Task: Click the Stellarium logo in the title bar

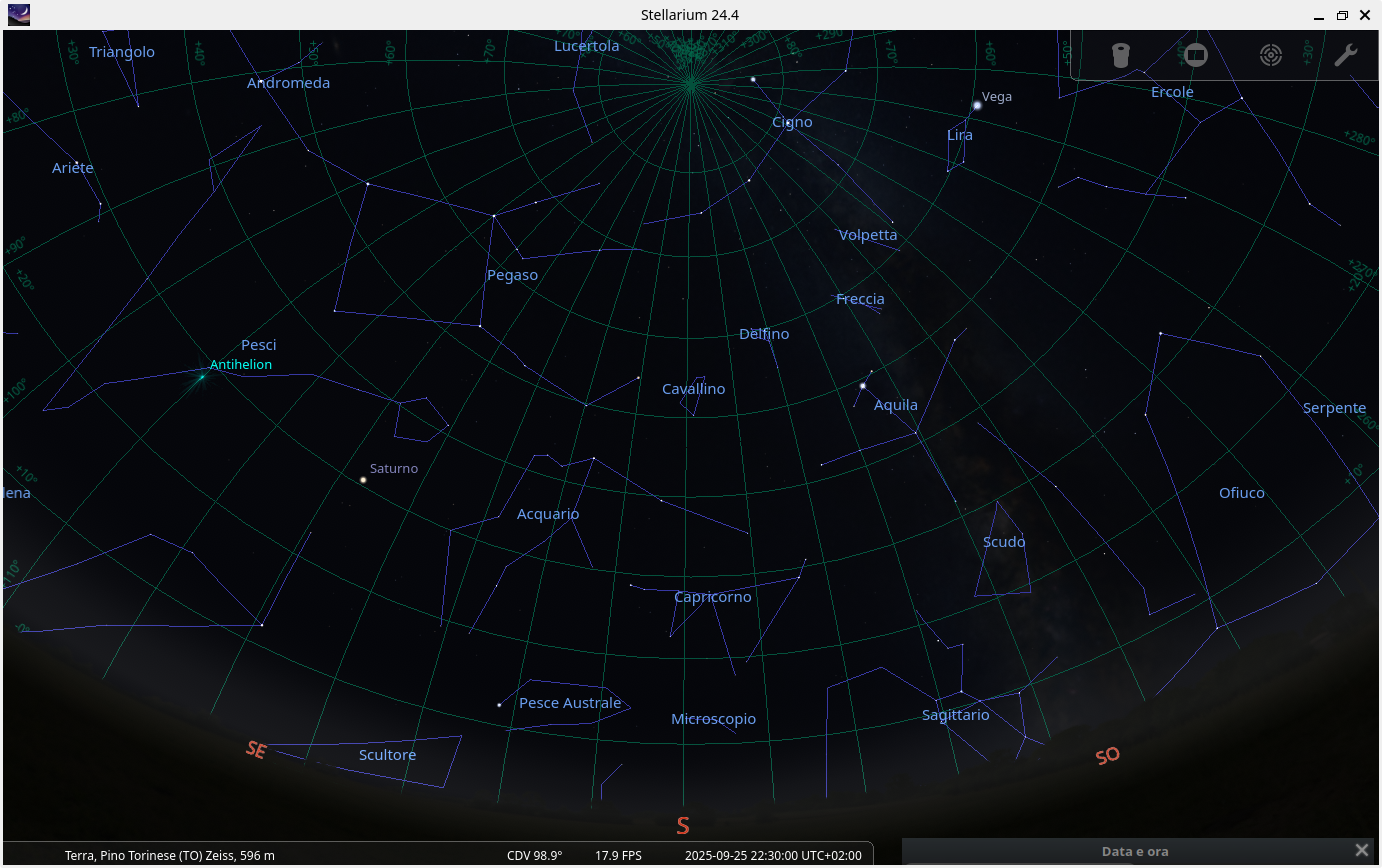Action: click(x=18, y=14)
